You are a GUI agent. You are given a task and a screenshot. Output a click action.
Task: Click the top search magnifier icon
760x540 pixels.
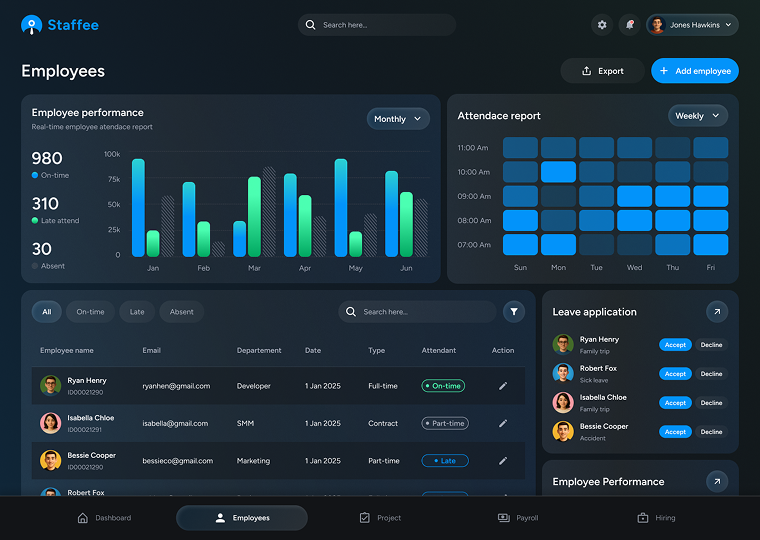click(x=310, y=25)
